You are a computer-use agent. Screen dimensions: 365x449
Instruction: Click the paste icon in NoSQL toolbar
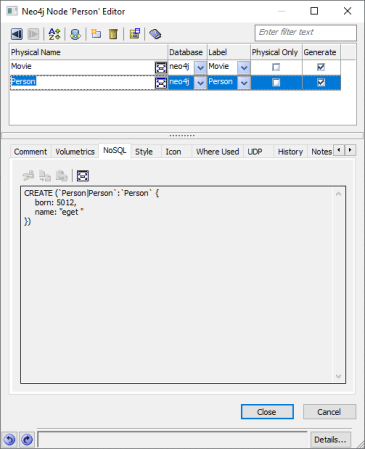click(62, 176)
